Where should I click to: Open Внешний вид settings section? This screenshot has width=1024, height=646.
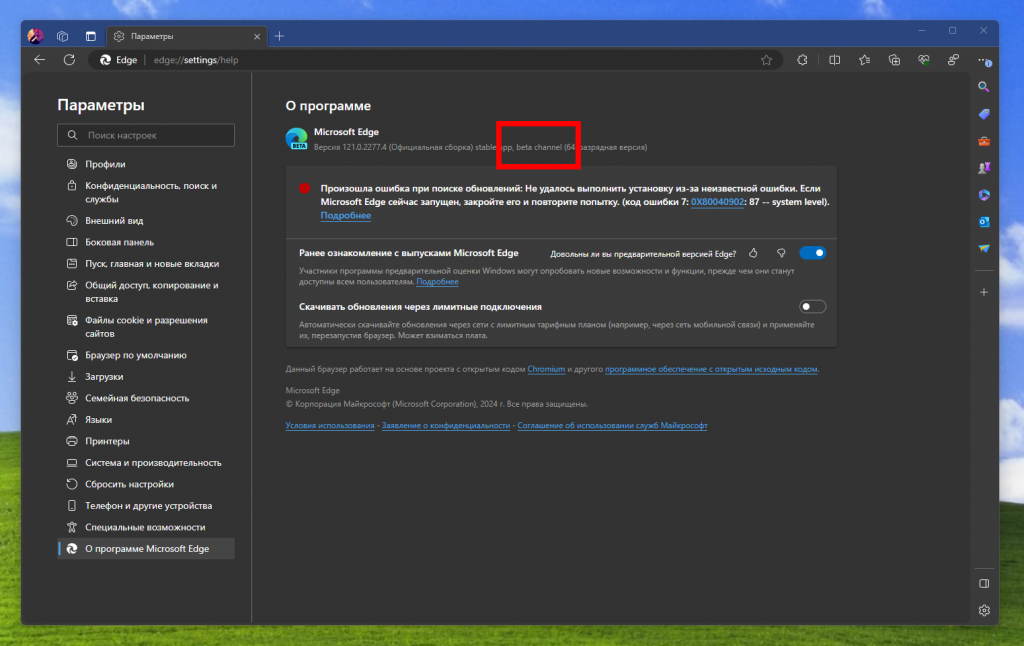146,221
